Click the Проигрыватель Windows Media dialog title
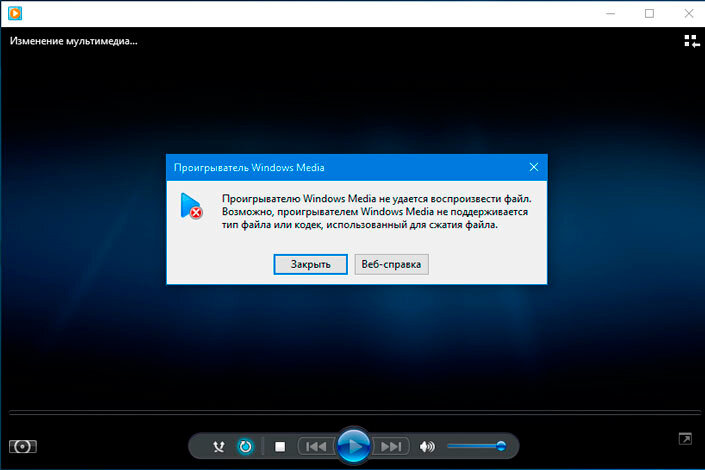This screenshot has width=705, height=470. (x=249, y=168)
